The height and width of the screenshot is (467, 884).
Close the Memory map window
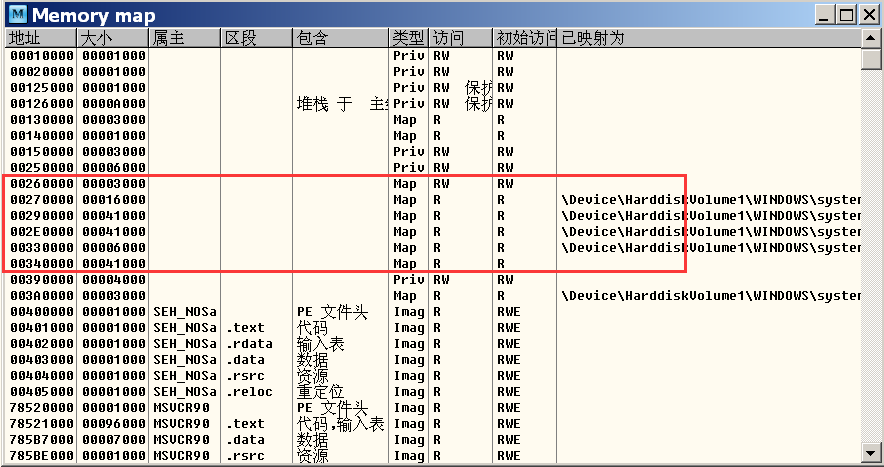click(867, 15)
